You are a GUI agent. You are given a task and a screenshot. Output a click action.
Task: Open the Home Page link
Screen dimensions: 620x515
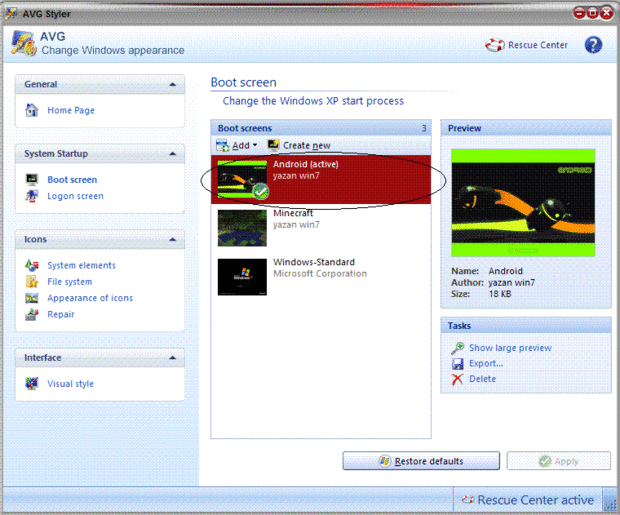tap(71, 110)
